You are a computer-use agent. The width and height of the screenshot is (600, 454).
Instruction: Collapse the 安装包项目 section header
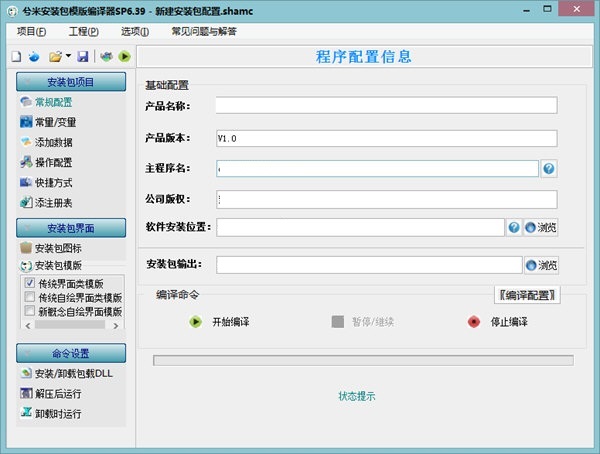point(71,82)
